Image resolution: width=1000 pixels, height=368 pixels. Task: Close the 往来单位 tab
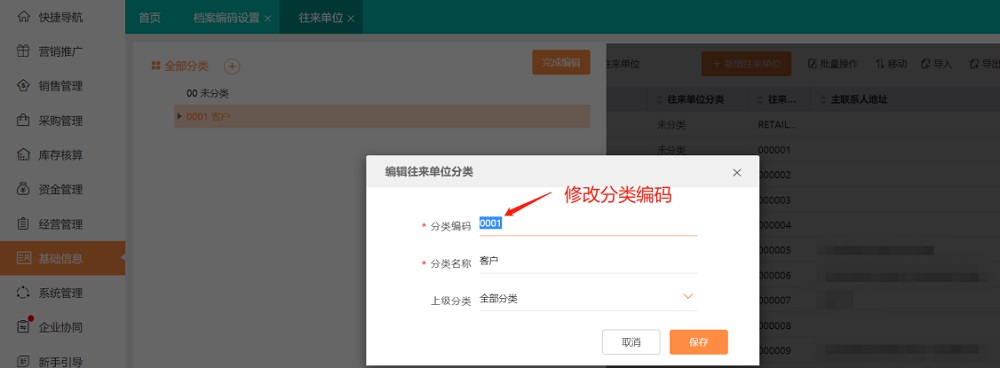351,18
